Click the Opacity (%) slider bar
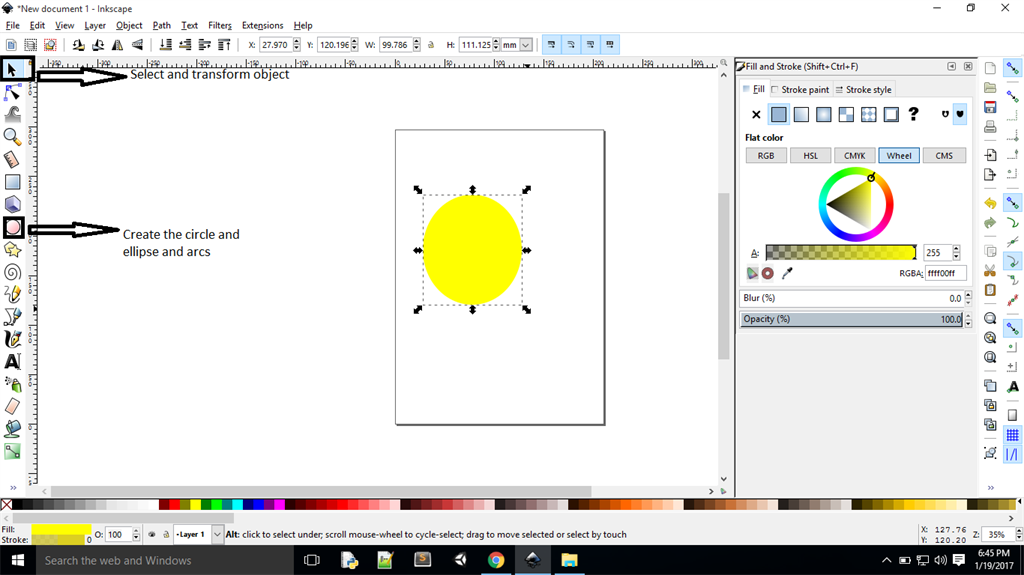The image size is (1024, 575). pyautogui.click(x=850, y=320)
